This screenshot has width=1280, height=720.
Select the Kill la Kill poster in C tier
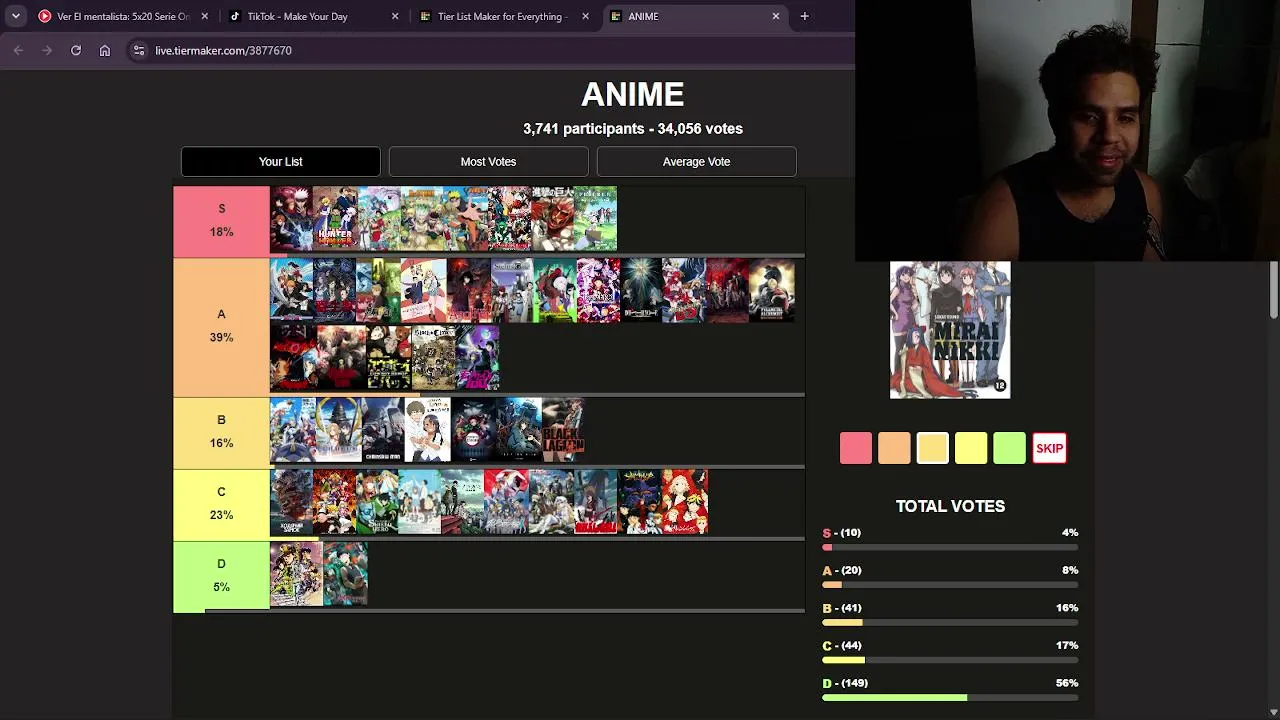[x=597, y=502]
